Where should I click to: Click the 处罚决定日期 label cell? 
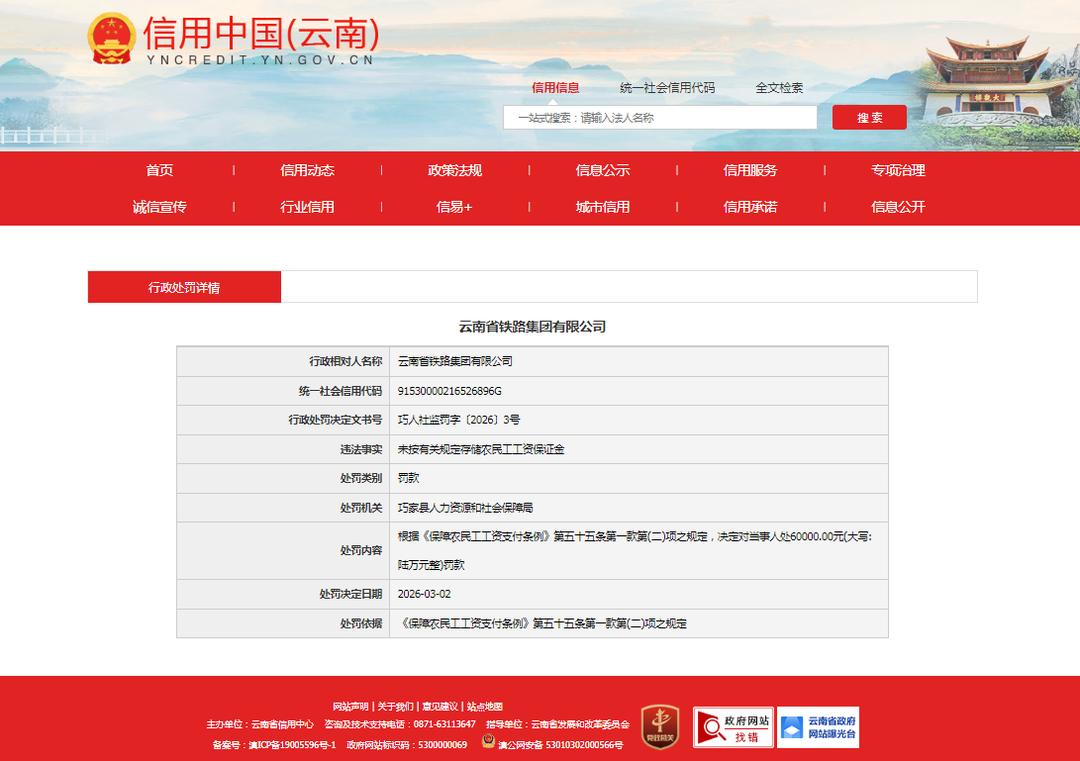283,594
